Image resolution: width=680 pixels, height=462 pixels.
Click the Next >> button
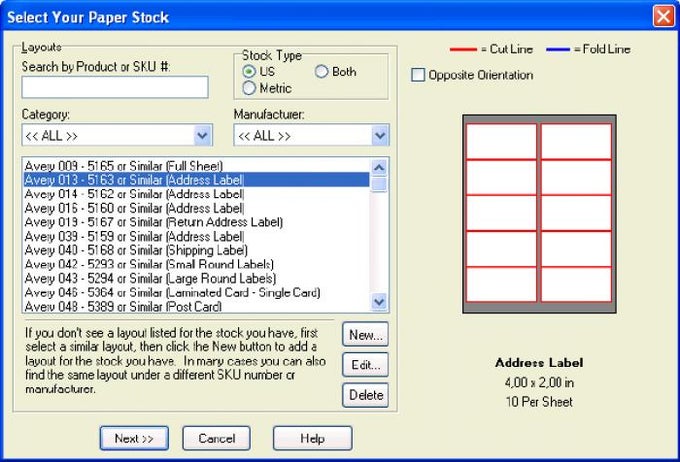click(x=134, y=438)
